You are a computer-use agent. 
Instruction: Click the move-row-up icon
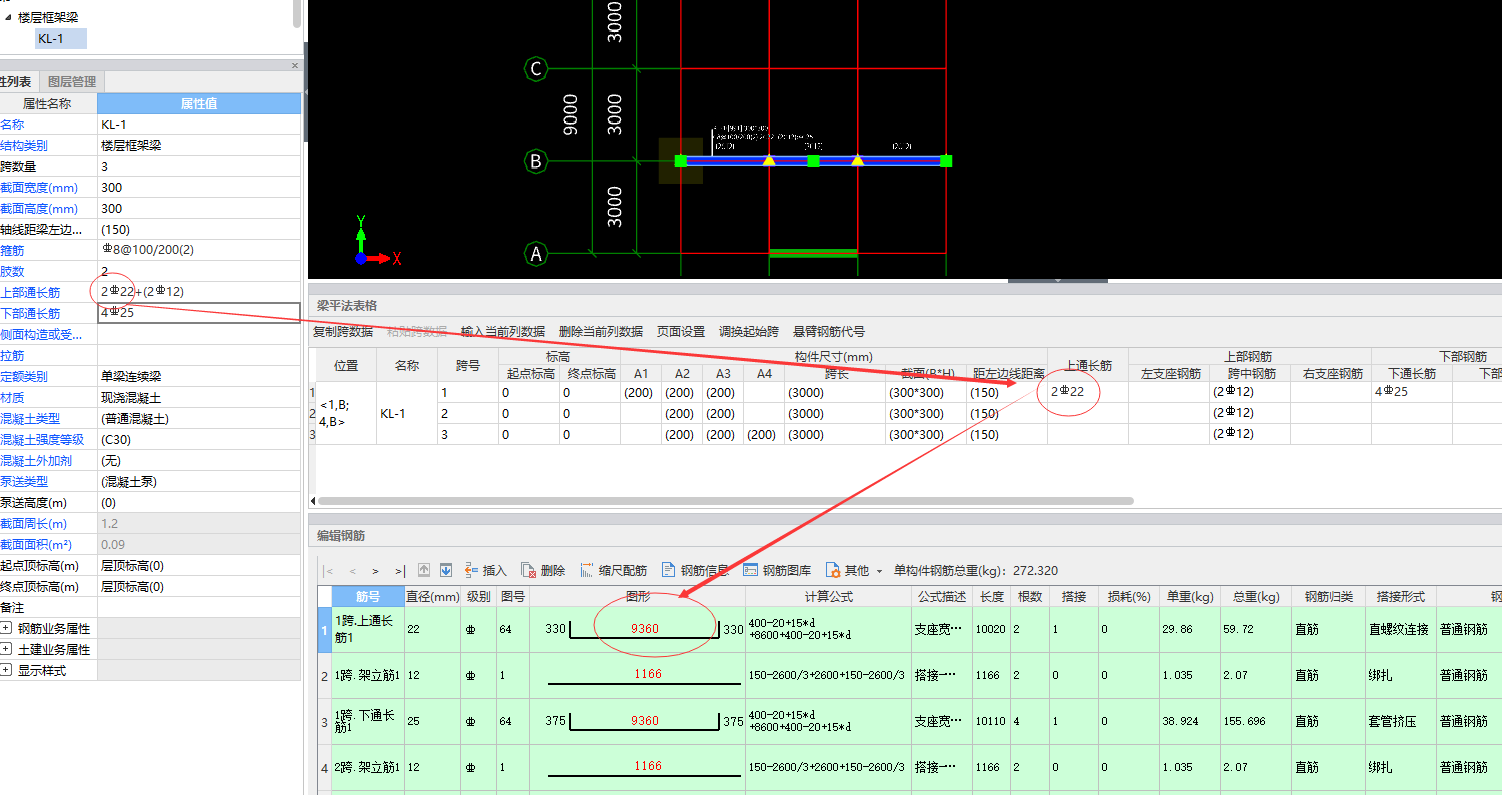click(x=424, y=570)
